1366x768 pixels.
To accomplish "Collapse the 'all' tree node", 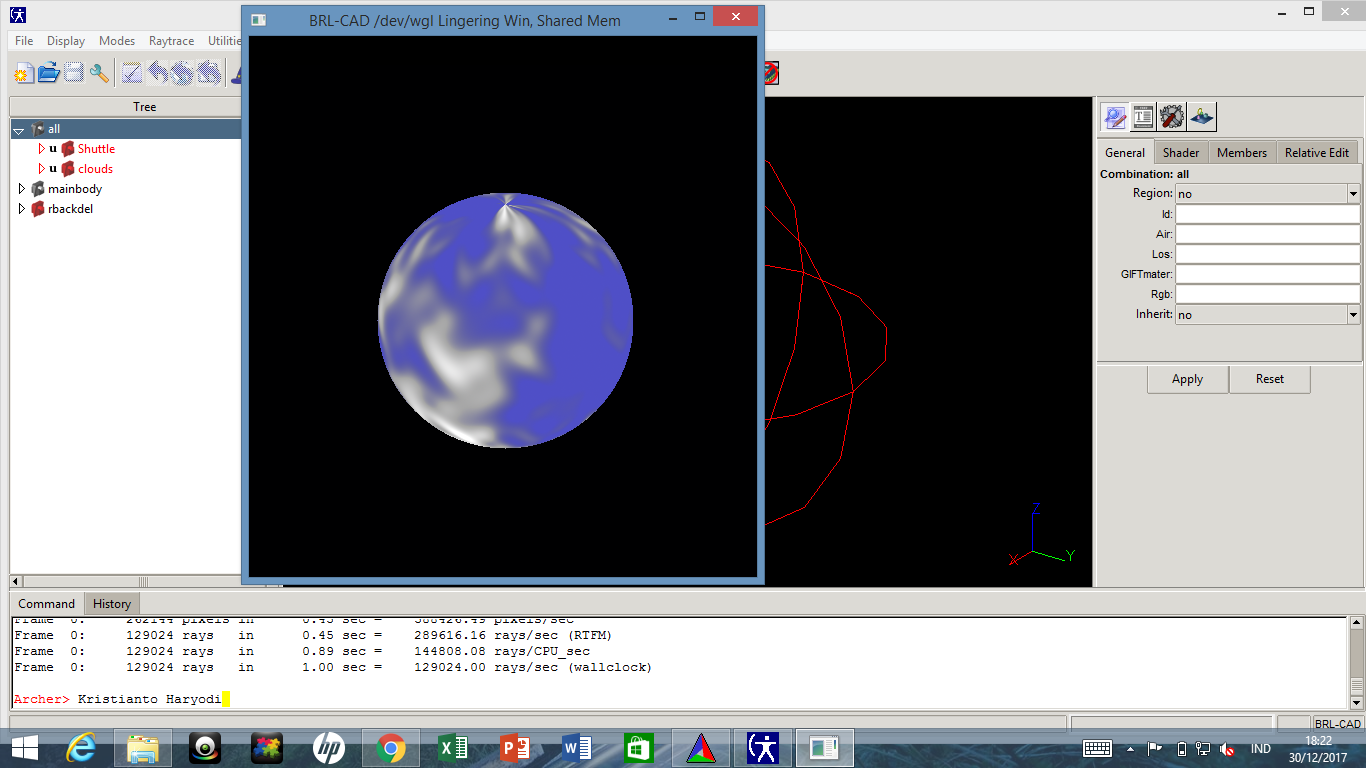I will pyautogui.click(x=19, y=130).
